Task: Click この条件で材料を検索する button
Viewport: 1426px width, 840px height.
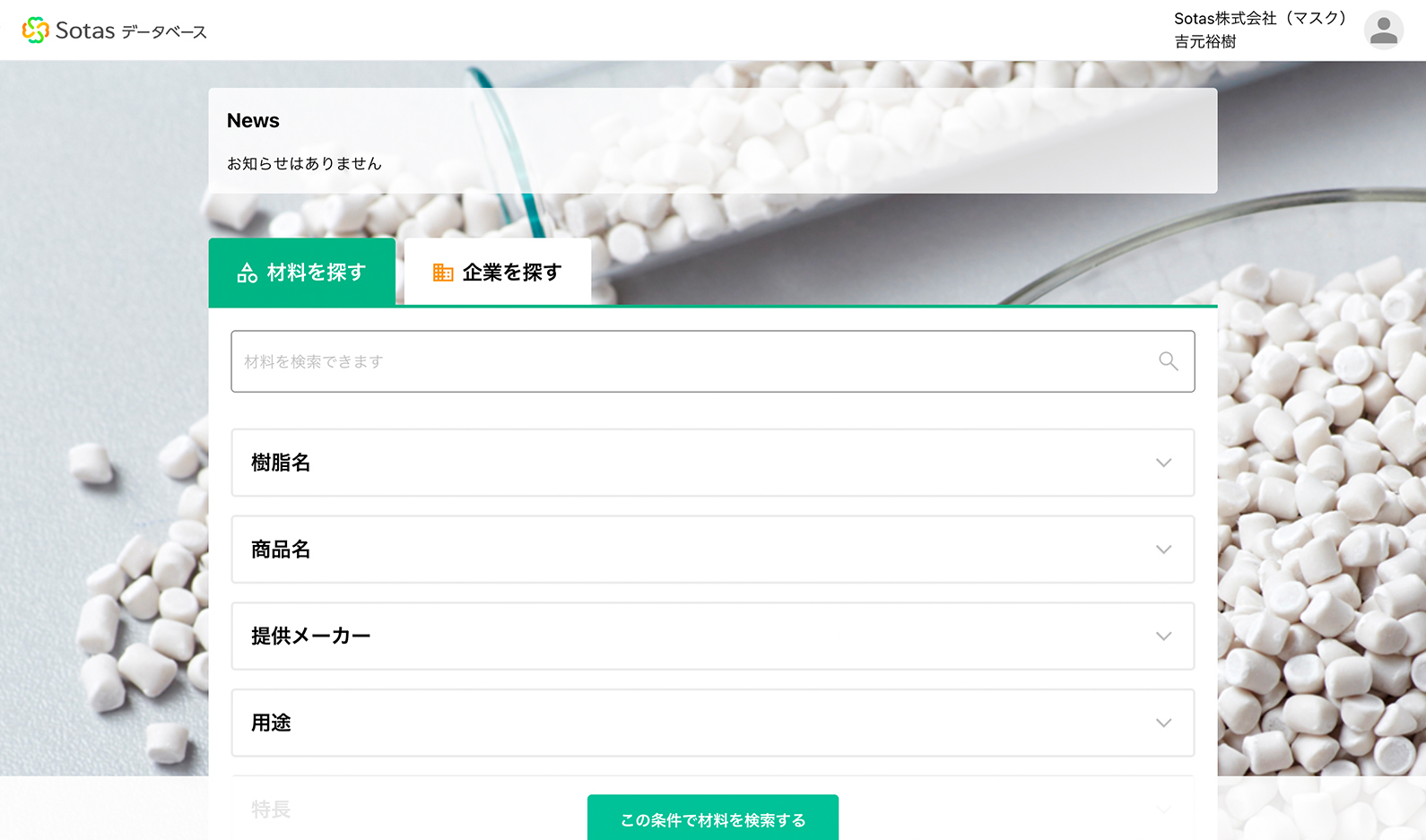Action: [x=713, y=818]
